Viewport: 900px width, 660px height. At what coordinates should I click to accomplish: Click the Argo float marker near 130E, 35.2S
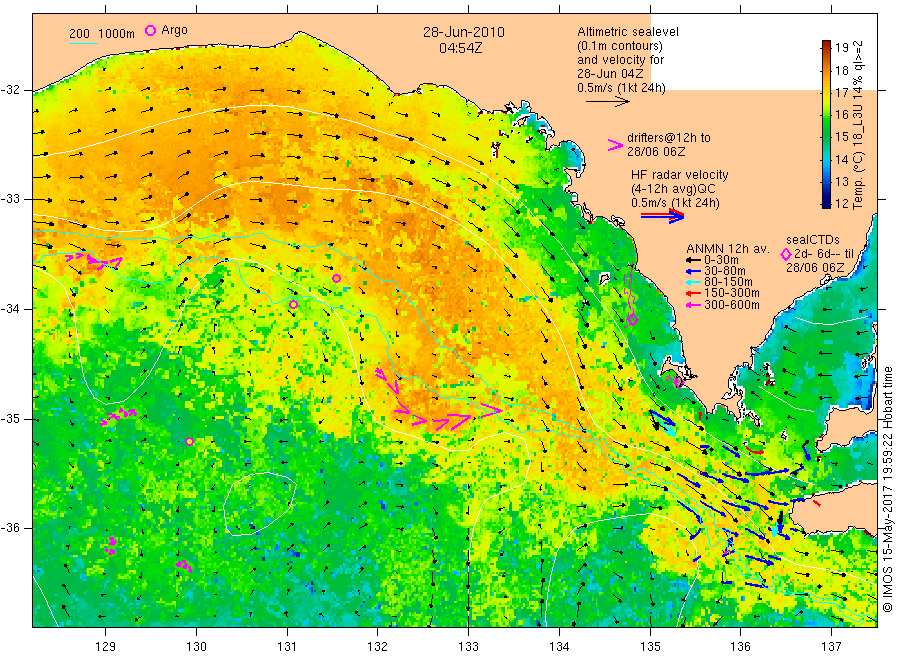click(x=189, y=441)
